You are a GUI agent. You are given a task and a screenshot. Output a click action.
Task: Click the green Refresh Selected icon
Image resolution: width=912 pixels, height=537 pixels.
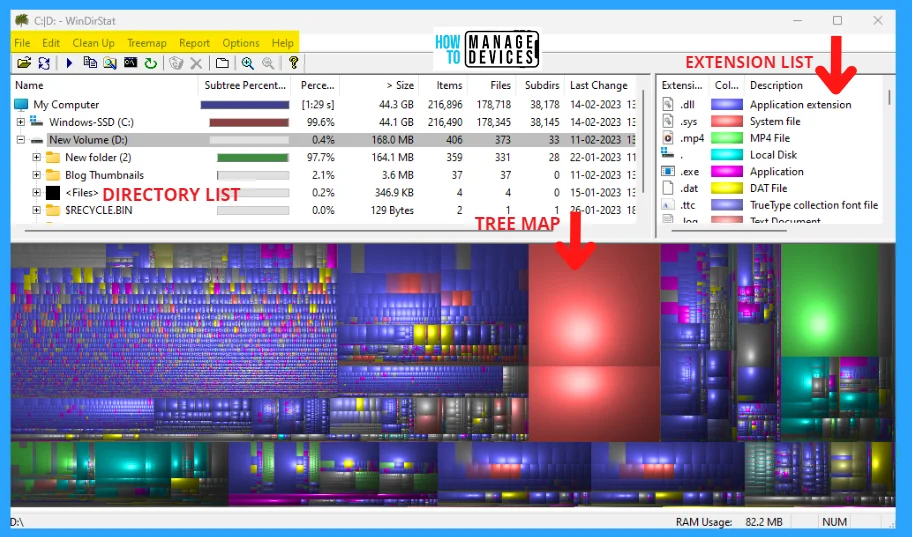coord(151,63)
